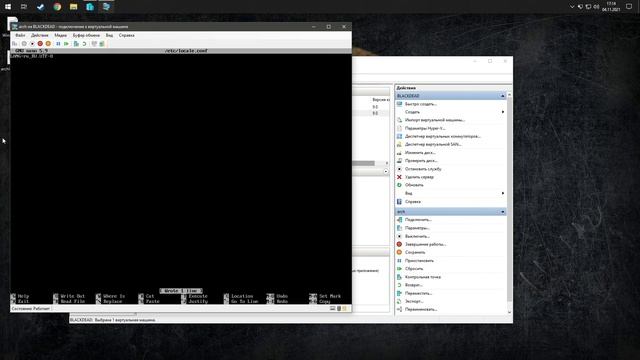Open the Медиа menu

60,36
